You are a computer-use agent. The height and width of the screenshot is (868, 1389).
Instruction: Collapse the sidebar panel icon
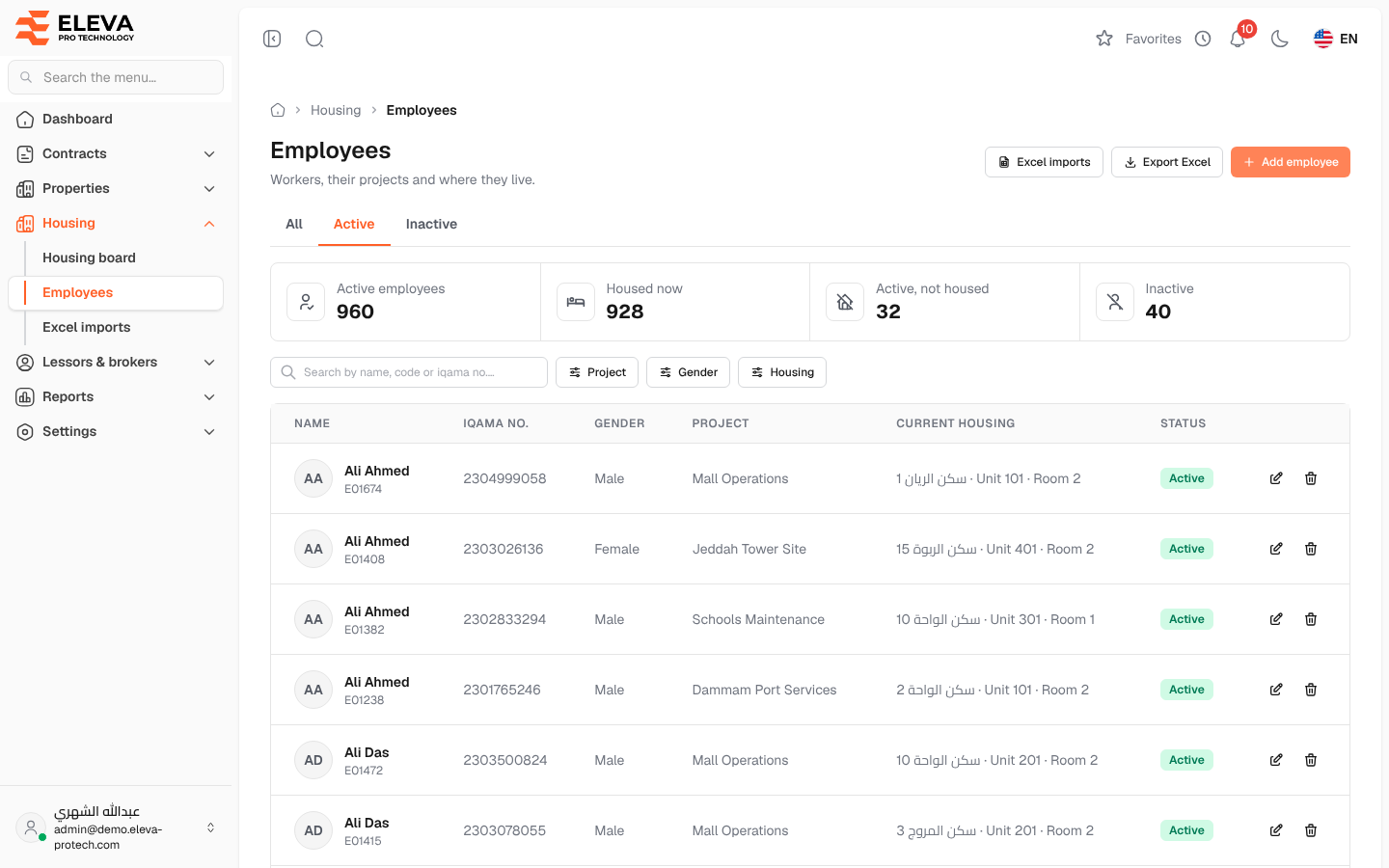click(272, 39)
